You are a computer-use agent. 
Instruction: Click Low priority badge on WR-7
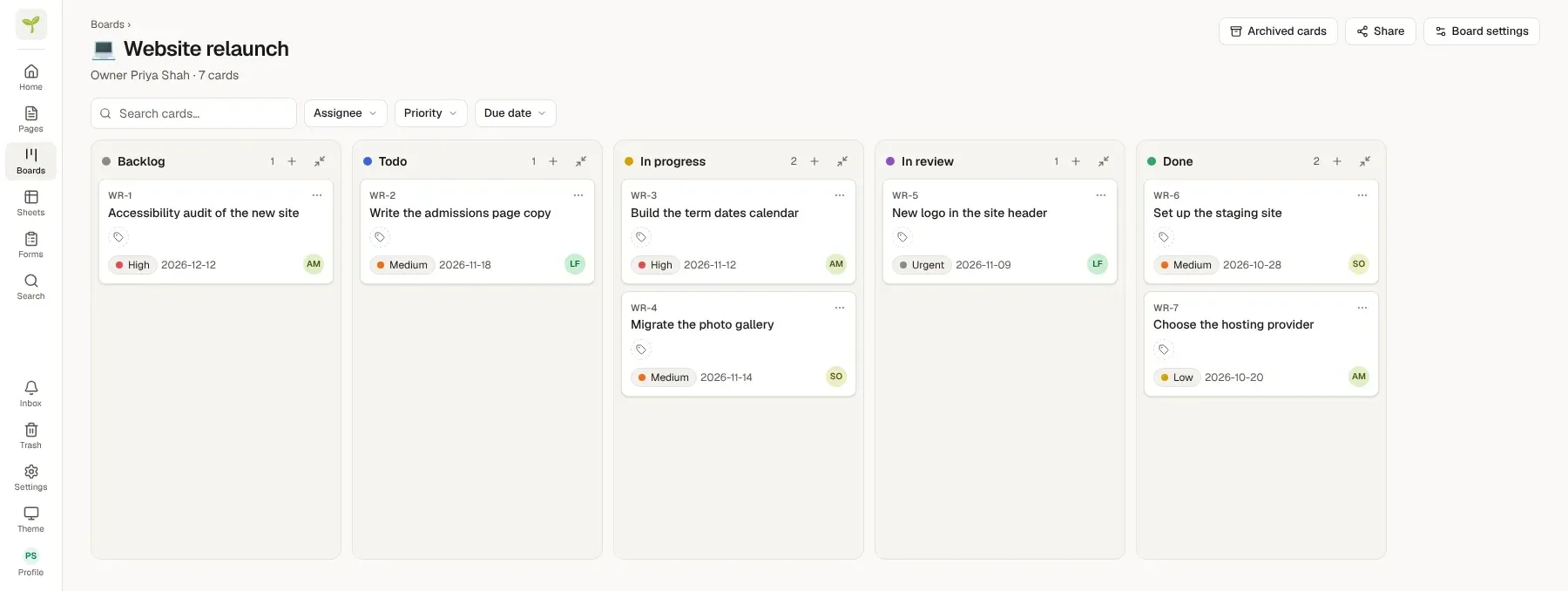pos(1177,377)
